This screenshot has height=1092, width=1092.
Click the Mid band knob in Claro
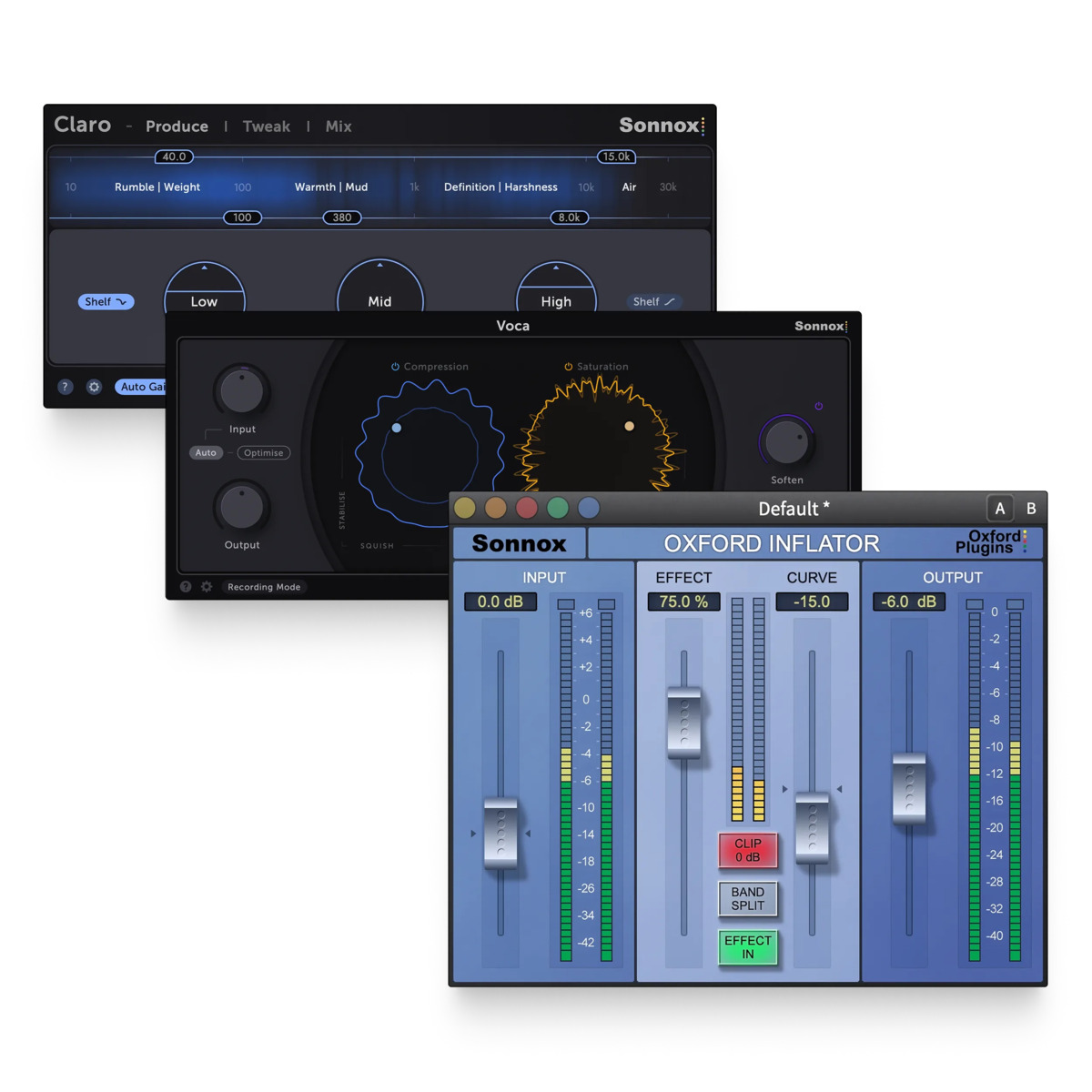(x=379, y=286)
